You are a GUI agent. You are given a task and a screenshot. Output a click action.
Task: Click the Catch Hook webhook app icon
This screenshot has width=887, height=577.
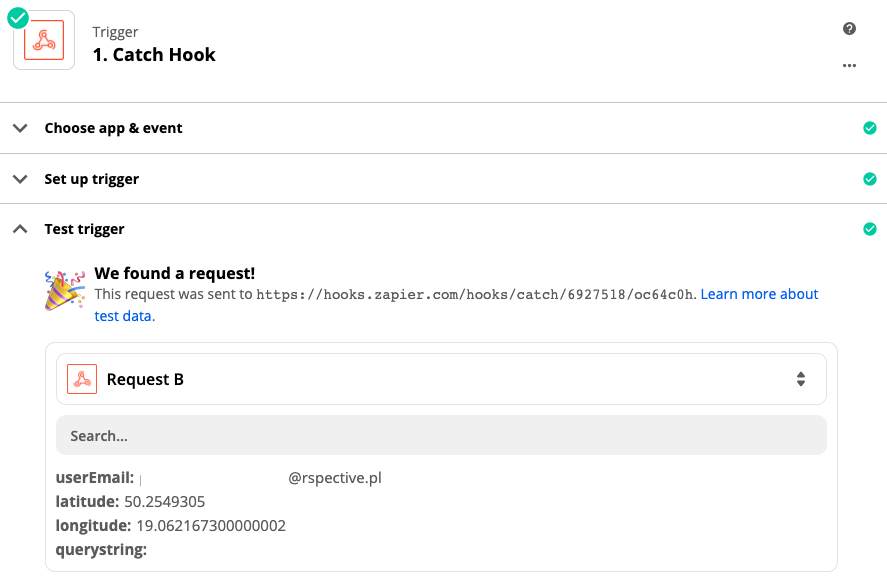[43, 41]
